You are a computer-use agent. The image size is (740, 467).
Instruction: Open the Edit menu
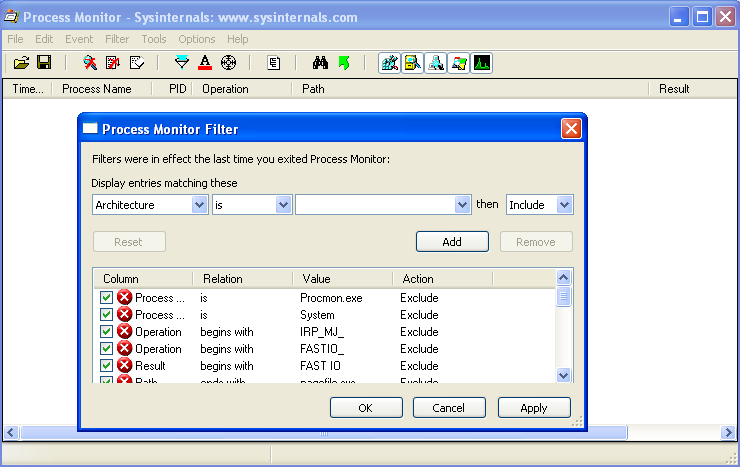click(44, 39)
